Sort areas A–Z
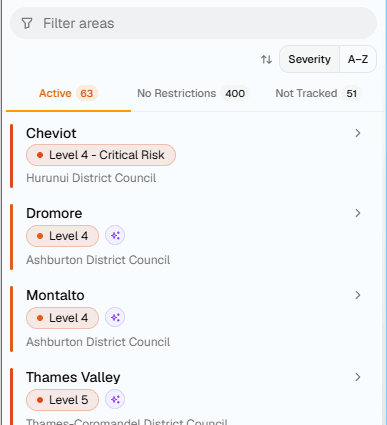 click(x=358, y=59)
